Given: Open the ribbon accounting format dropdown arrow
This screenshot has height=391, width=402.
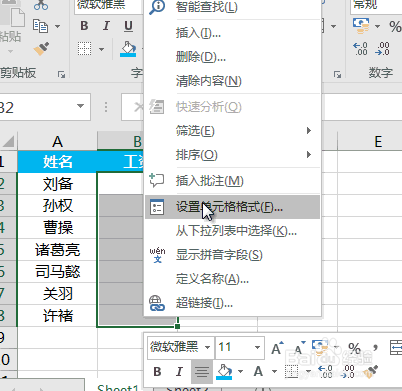Looking at the screenshot, I should click(x=377, y=26).
